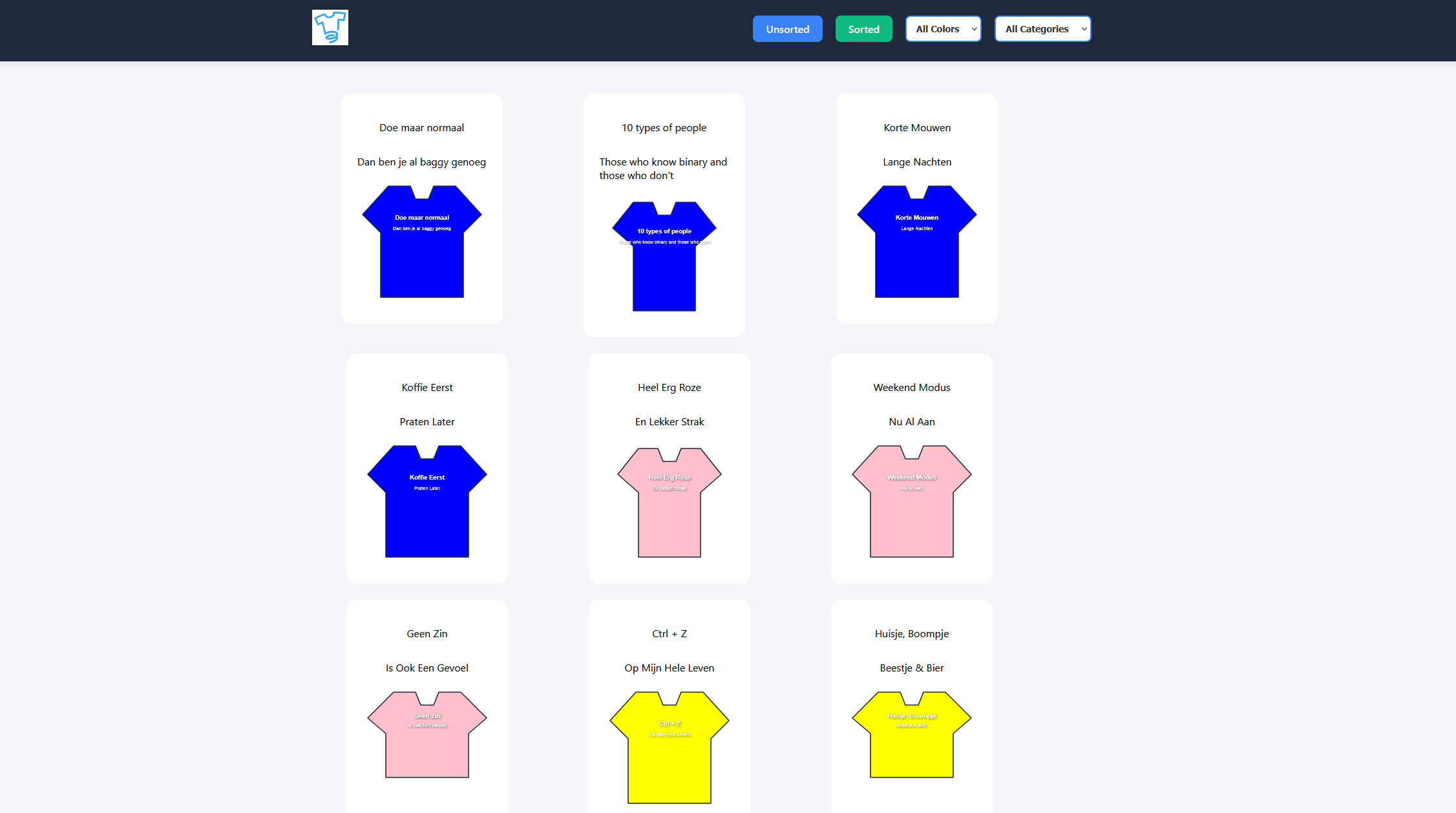Viewport: 1456px width, 813px height.
Task: Click the 'Huisje, Boompje' card title
Action: pyautogui.click(x=912, y=634)
